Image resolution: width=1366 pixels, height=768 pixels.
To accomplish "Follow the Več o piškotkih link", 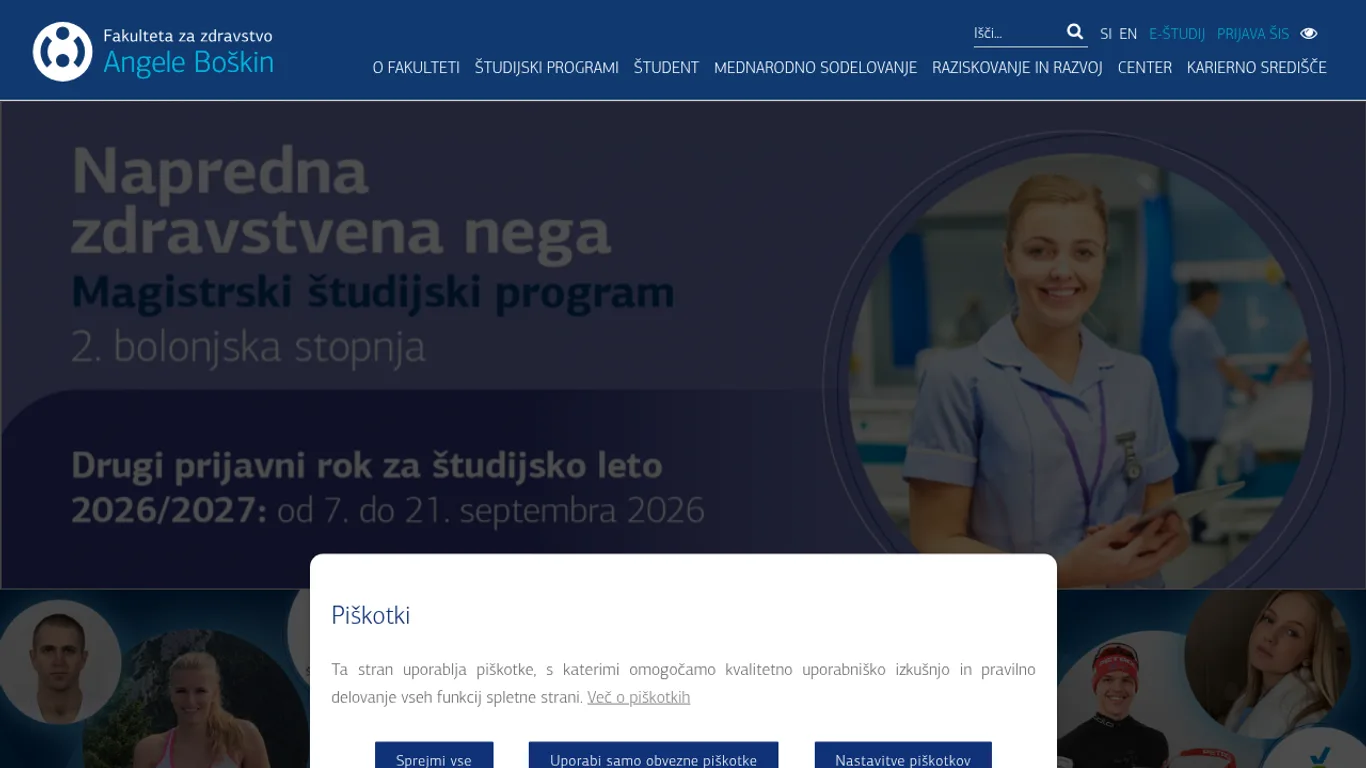I will click(638, 697).
